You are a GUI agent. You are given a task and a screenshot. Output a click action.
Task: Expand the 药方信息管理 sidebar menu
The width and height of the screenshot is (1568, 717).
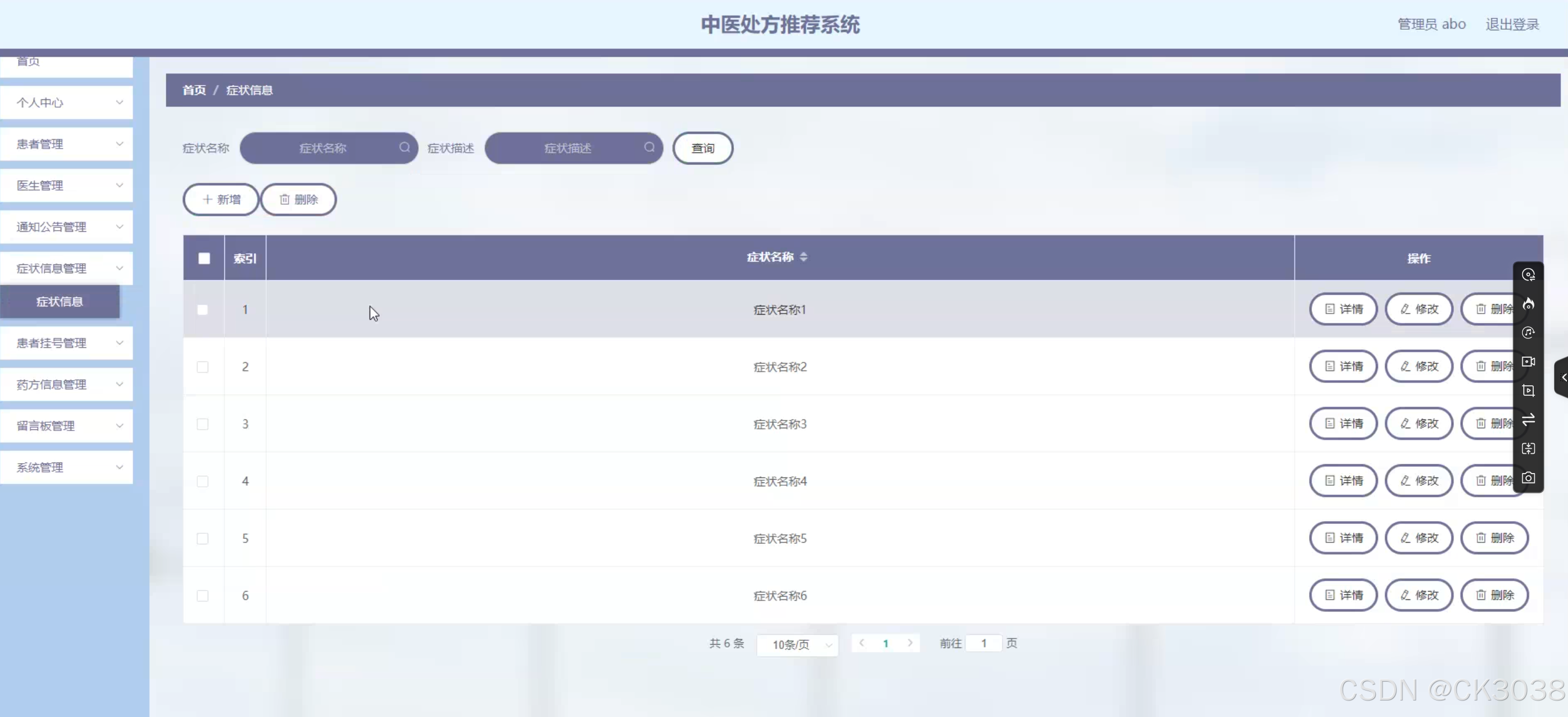point(66,384)
